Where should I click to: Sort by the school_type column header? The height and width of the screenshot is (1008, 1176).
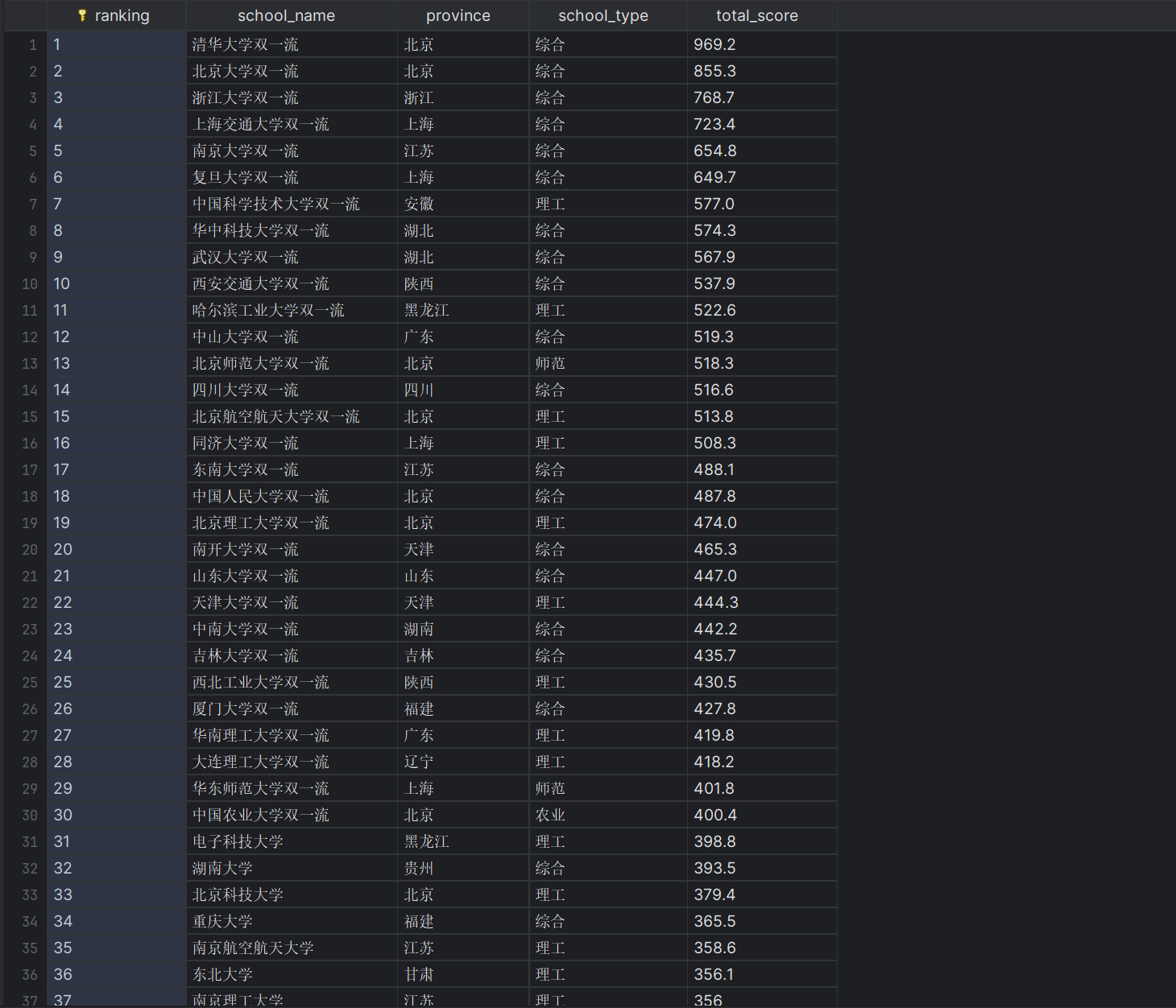click(x=608, y=15)
